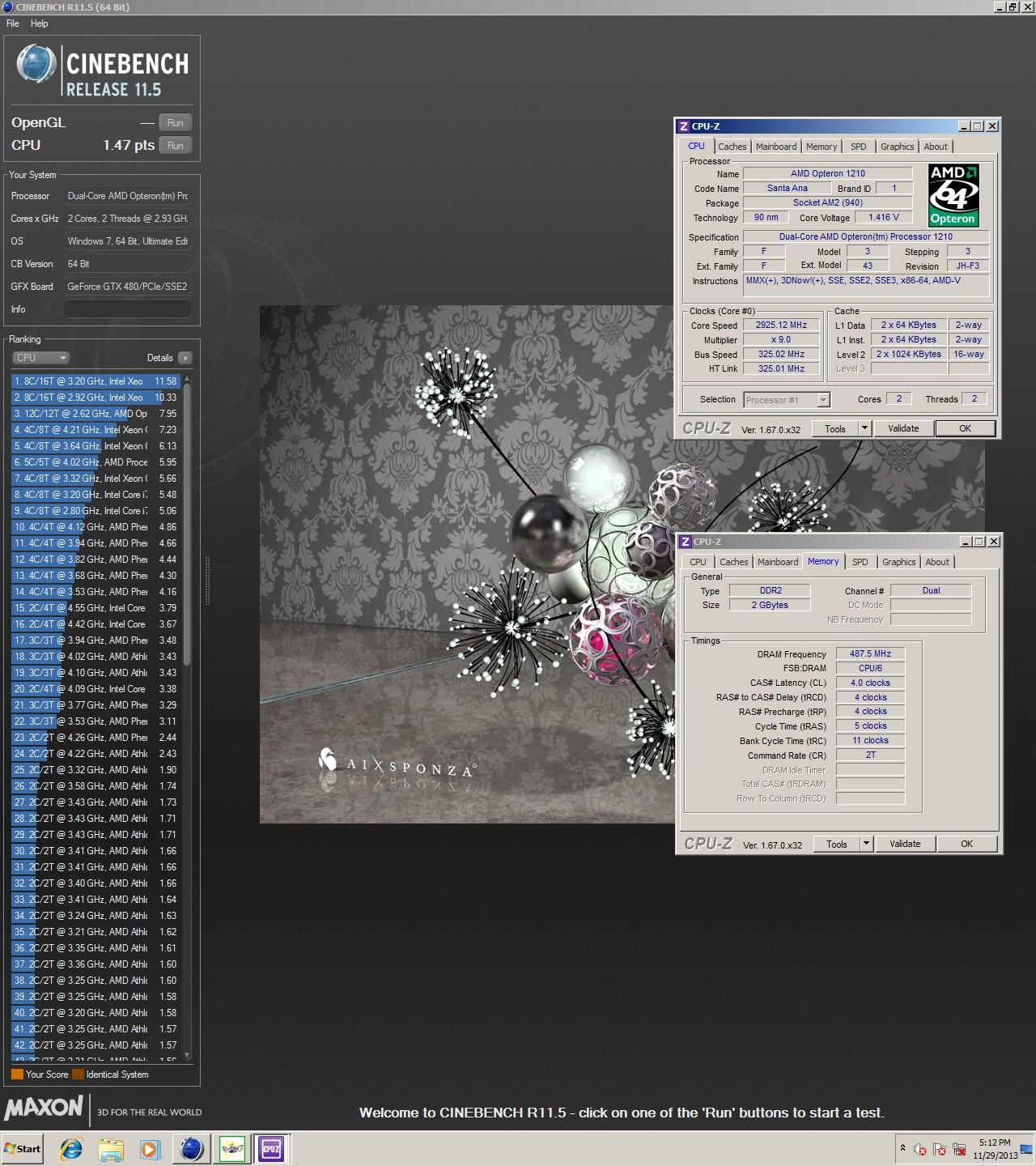Click the Info input field

[128, 309]
